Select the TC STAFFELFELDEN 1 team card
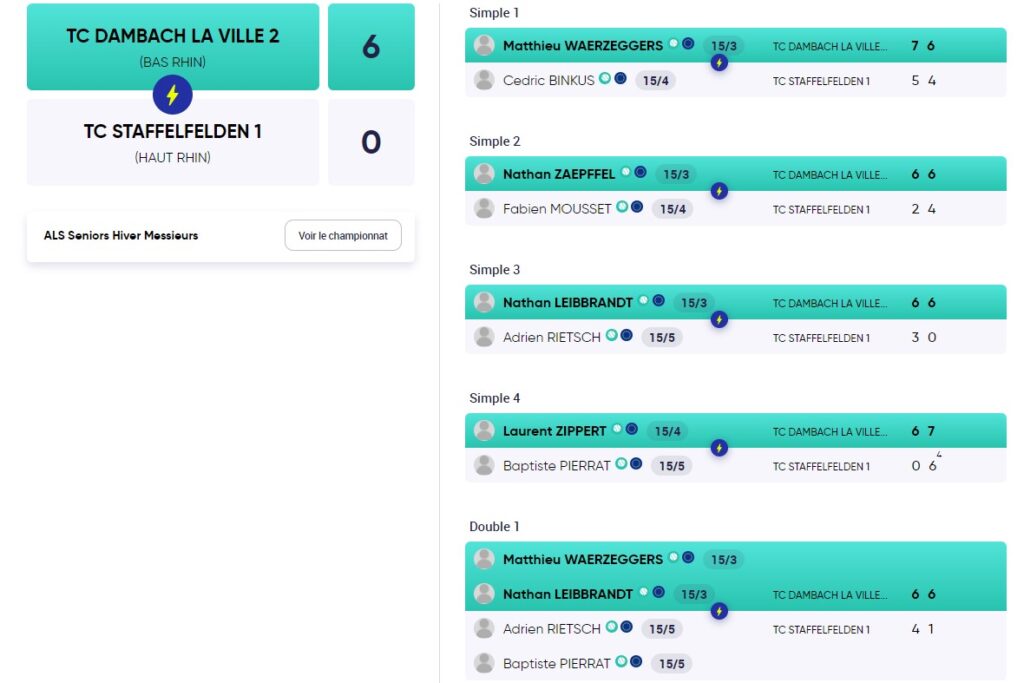Screen dimensions: 1024x683 tap(173, 142)
